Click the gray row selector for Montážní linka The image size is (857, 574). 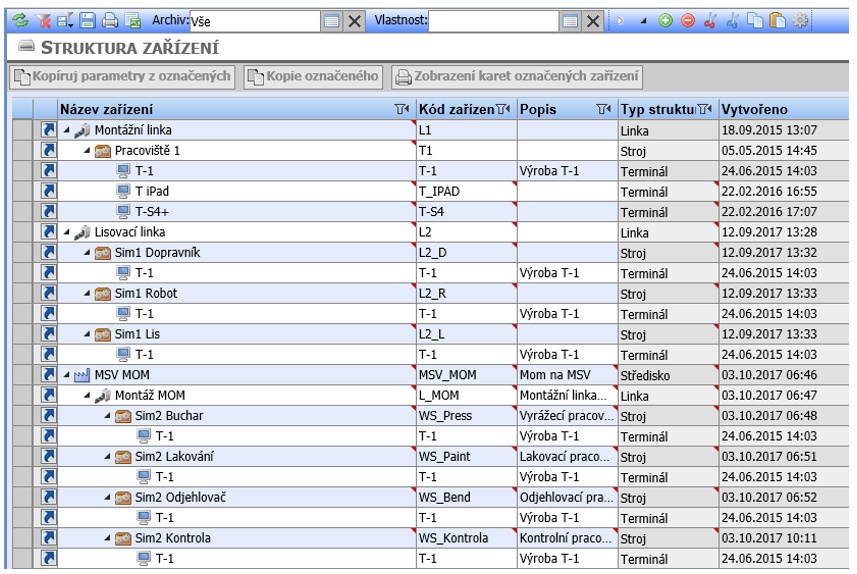click(x=22, y=130)
